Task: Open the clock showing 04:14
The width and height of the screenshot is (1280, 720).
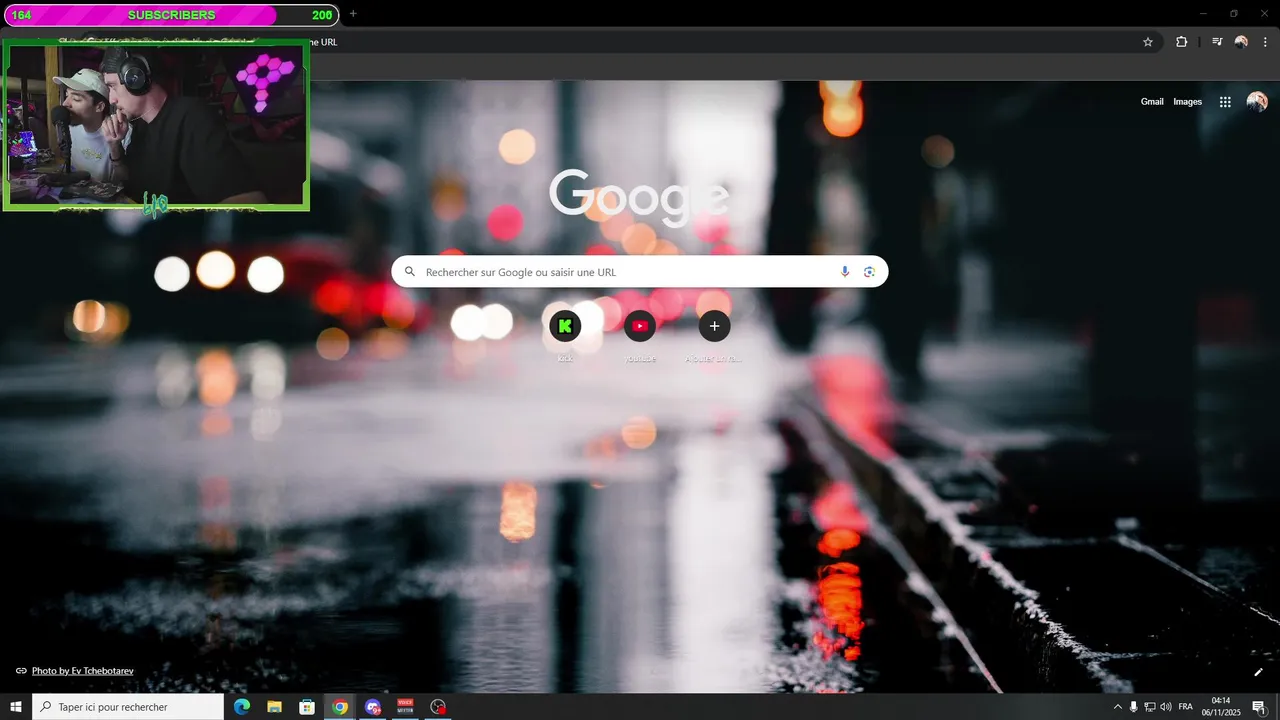Action: (1221, 706)
